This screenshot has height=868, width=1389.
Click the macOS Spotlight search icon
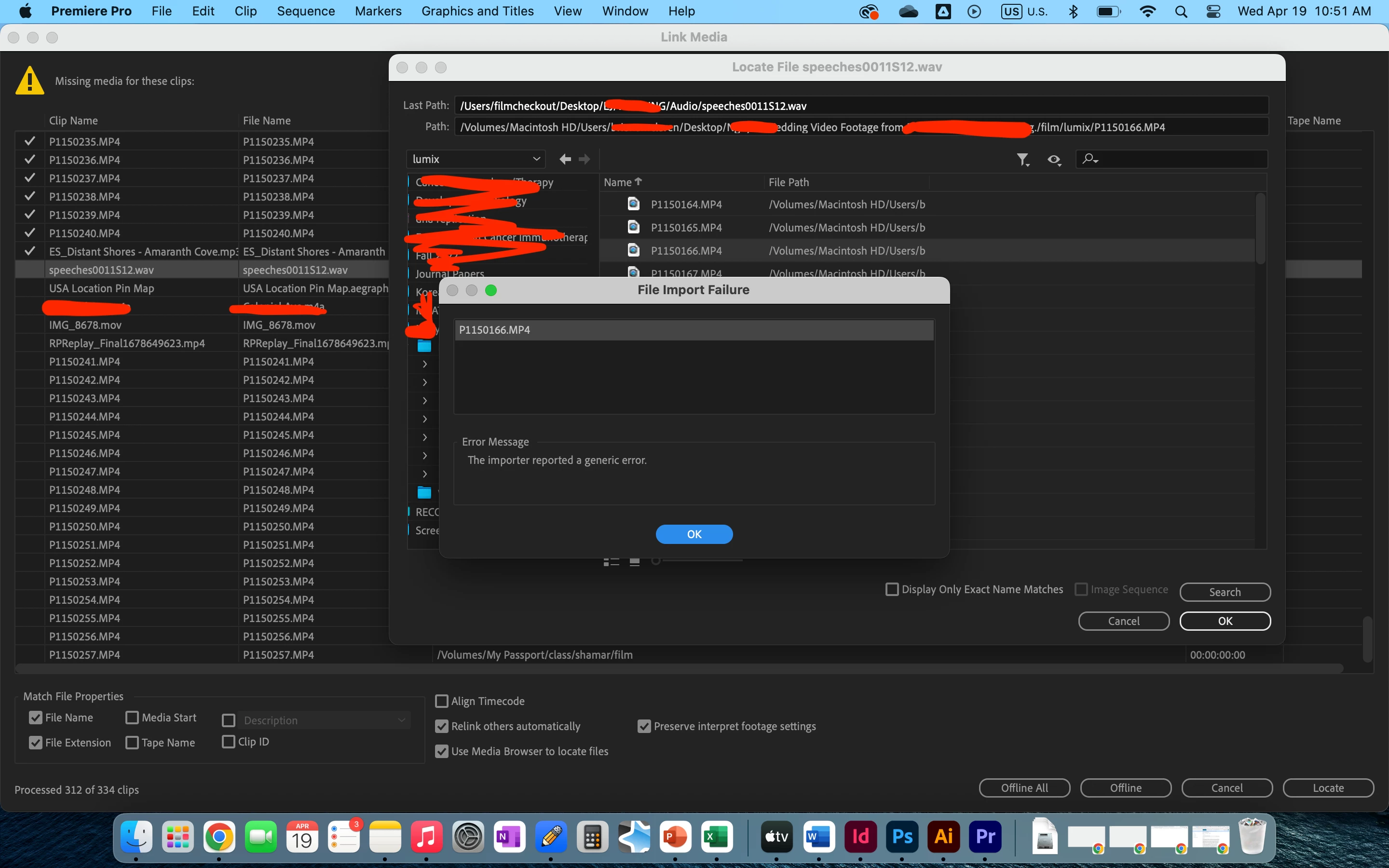[1181, 12]
